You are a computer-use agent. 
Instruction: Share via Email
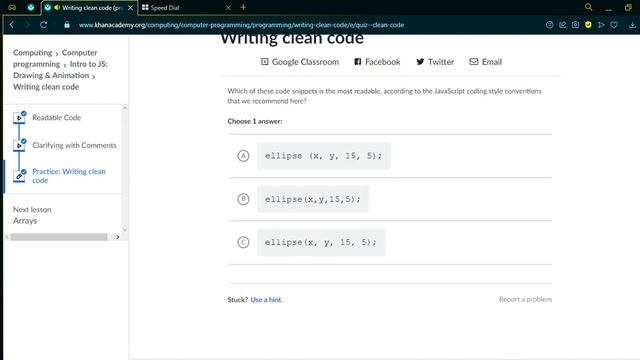coord(485,62)
